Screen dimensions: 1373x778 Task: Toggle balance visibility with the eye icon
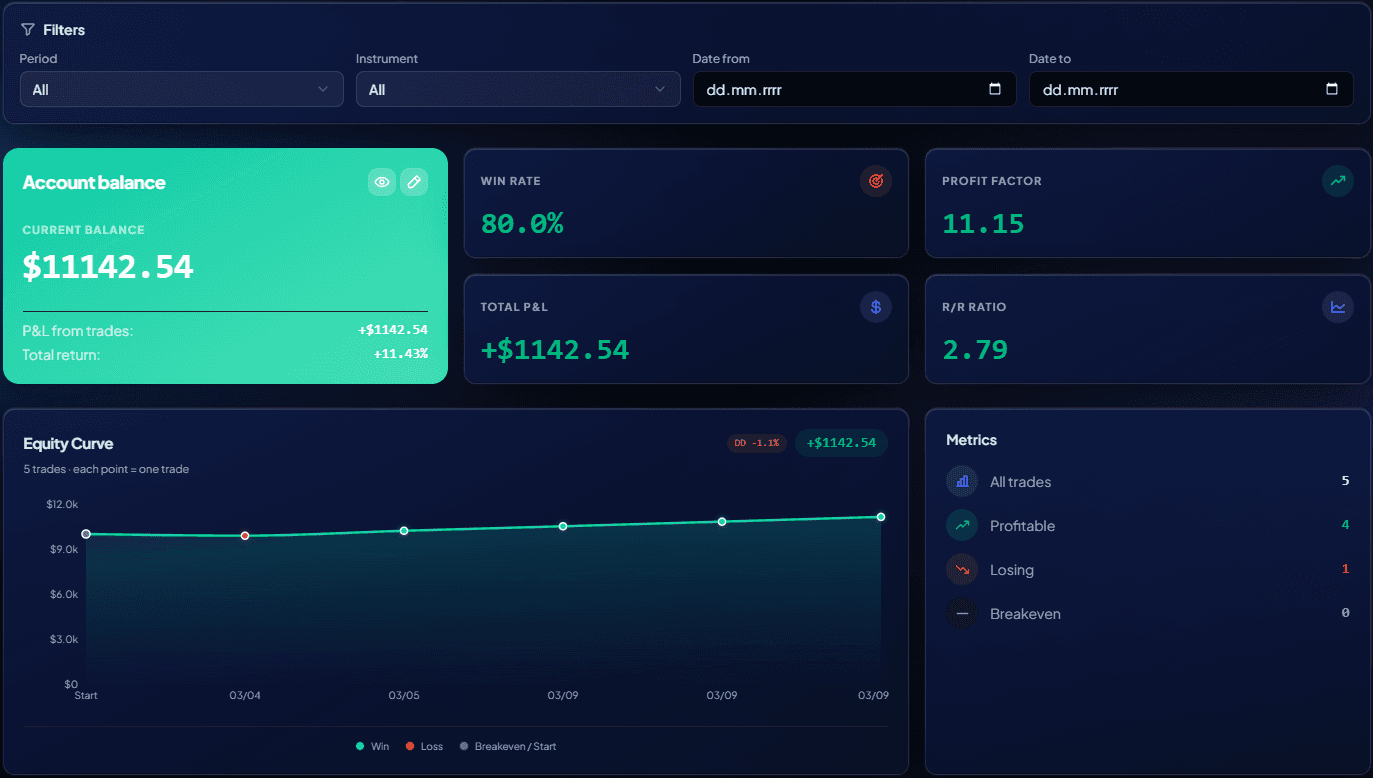(381, 181)
